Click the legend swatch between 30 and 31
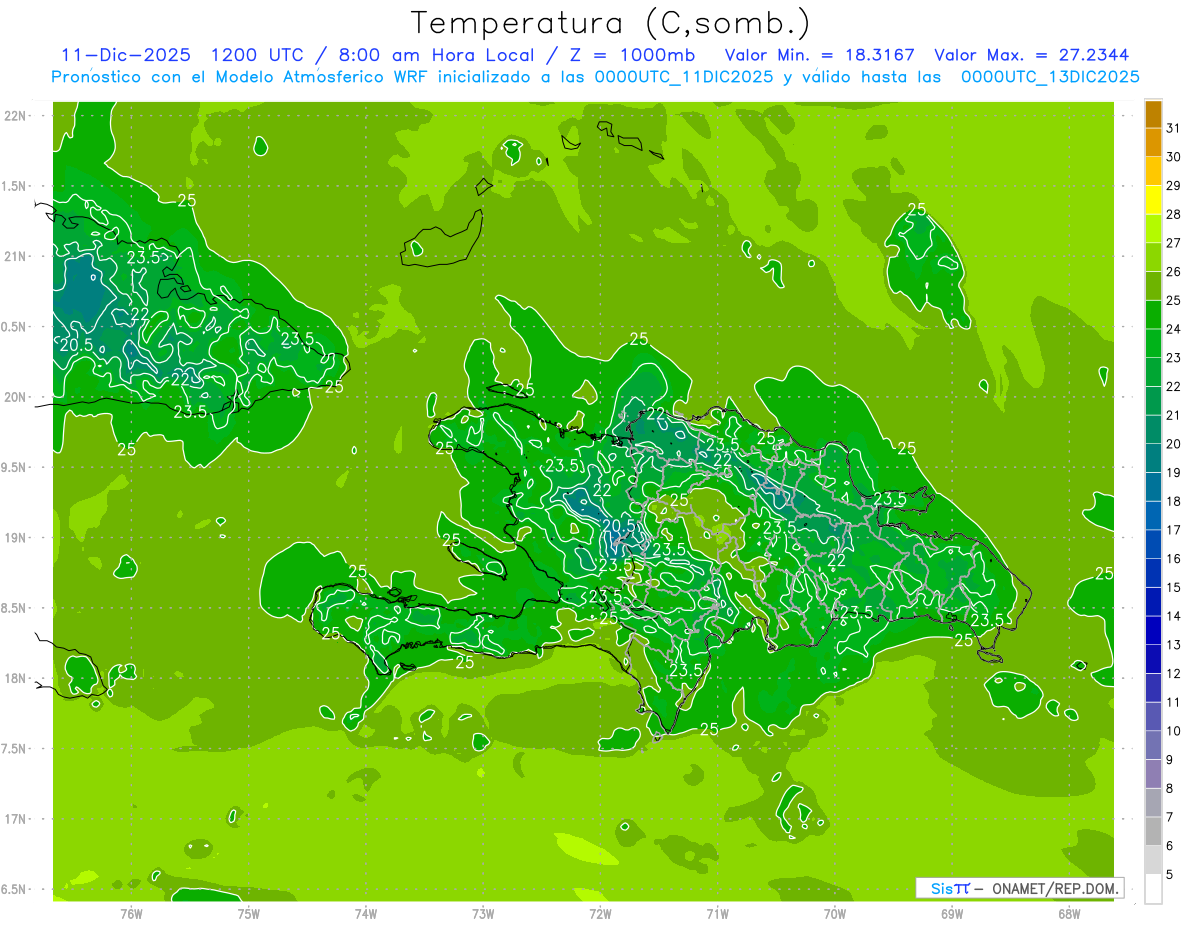 (x=1153, y=144)
